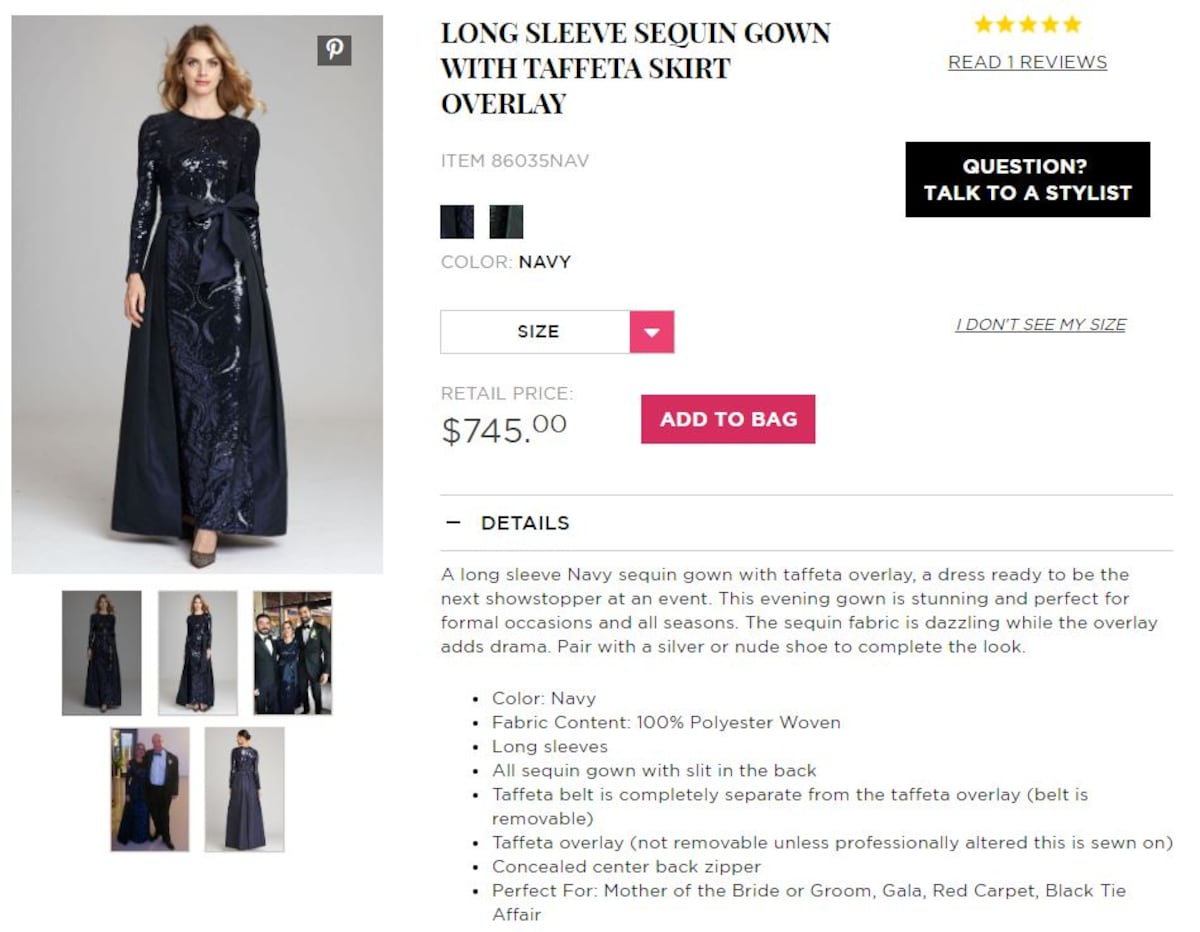Click the item number 86035NAV
The height and width of the screenshot is (932, 1200).
[515, 160]
